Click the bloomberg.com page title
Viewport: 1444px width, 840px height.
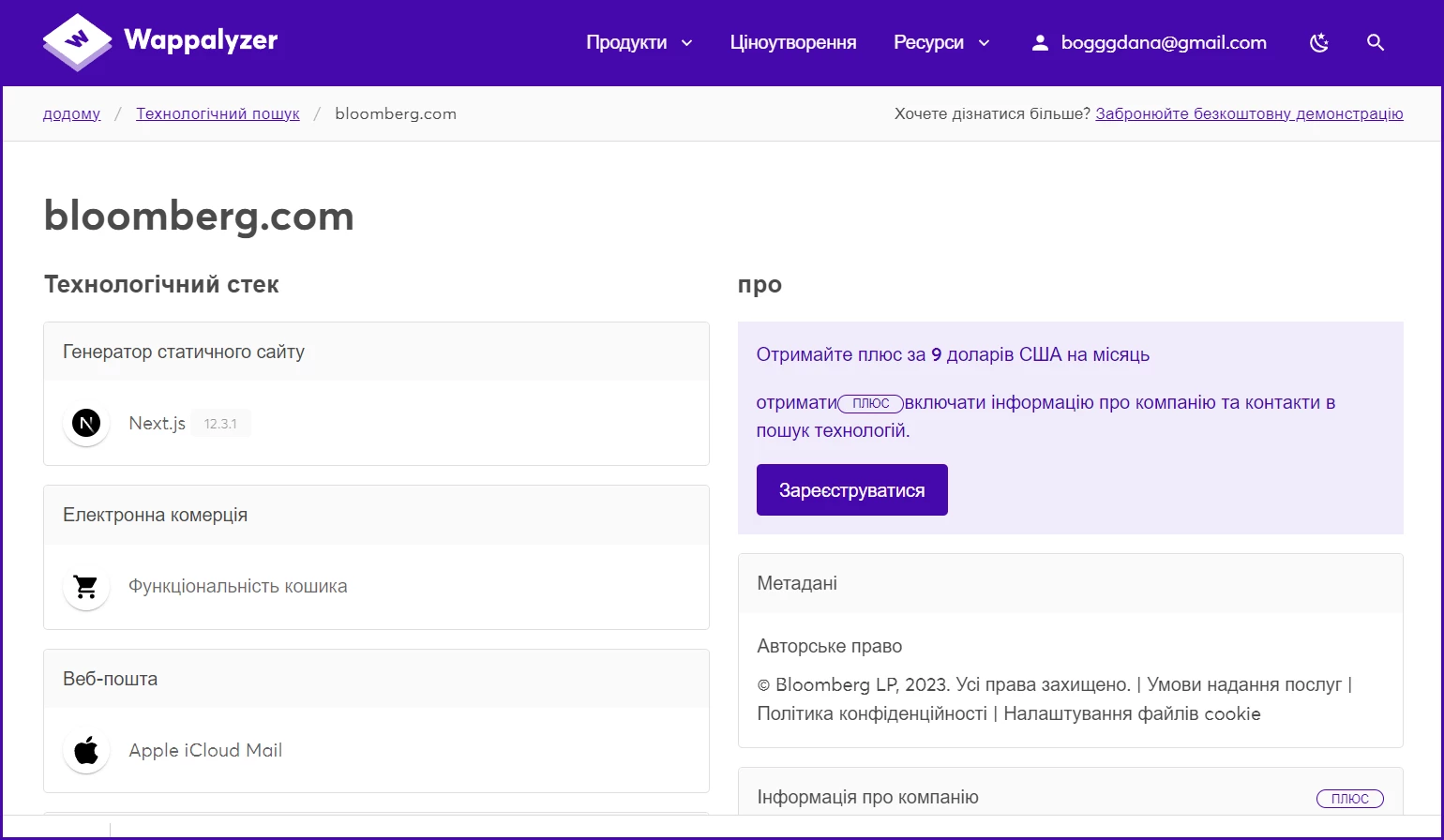[199, 217]
